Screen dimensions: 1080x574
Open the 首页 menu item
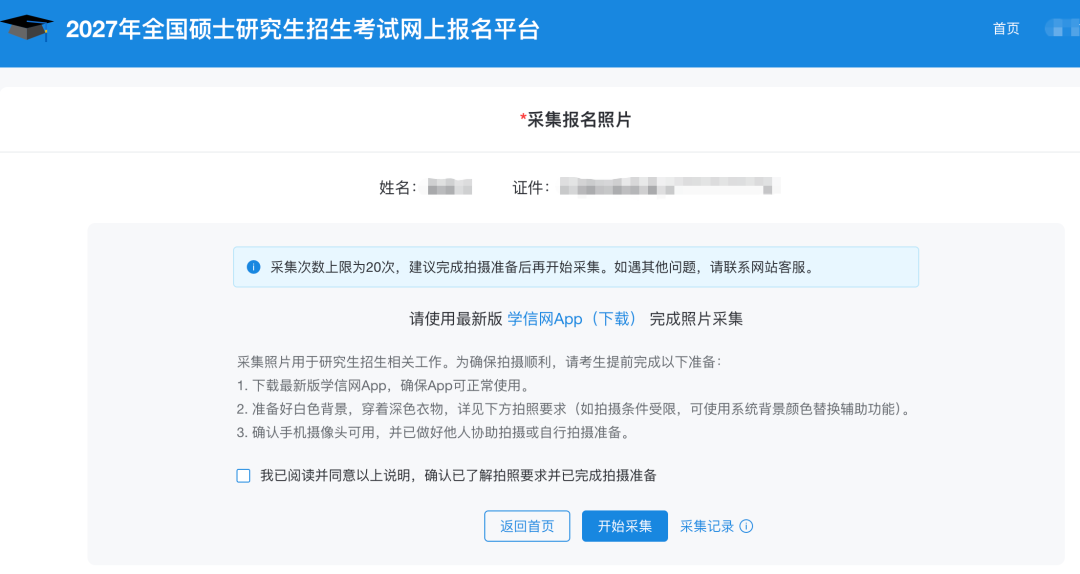(x=1006, y=28)
